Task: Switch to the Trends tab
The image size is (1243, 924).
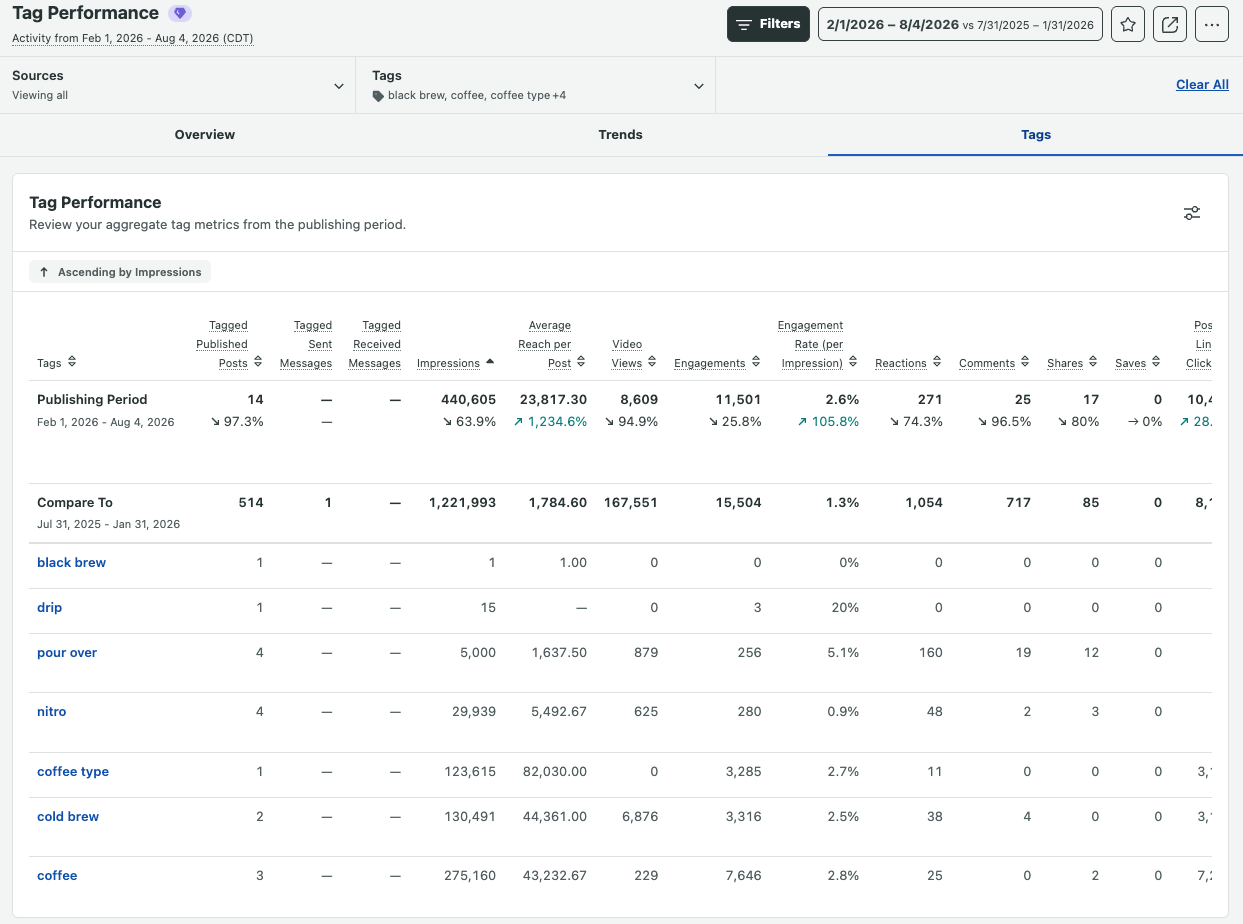Action: [621, 134]
